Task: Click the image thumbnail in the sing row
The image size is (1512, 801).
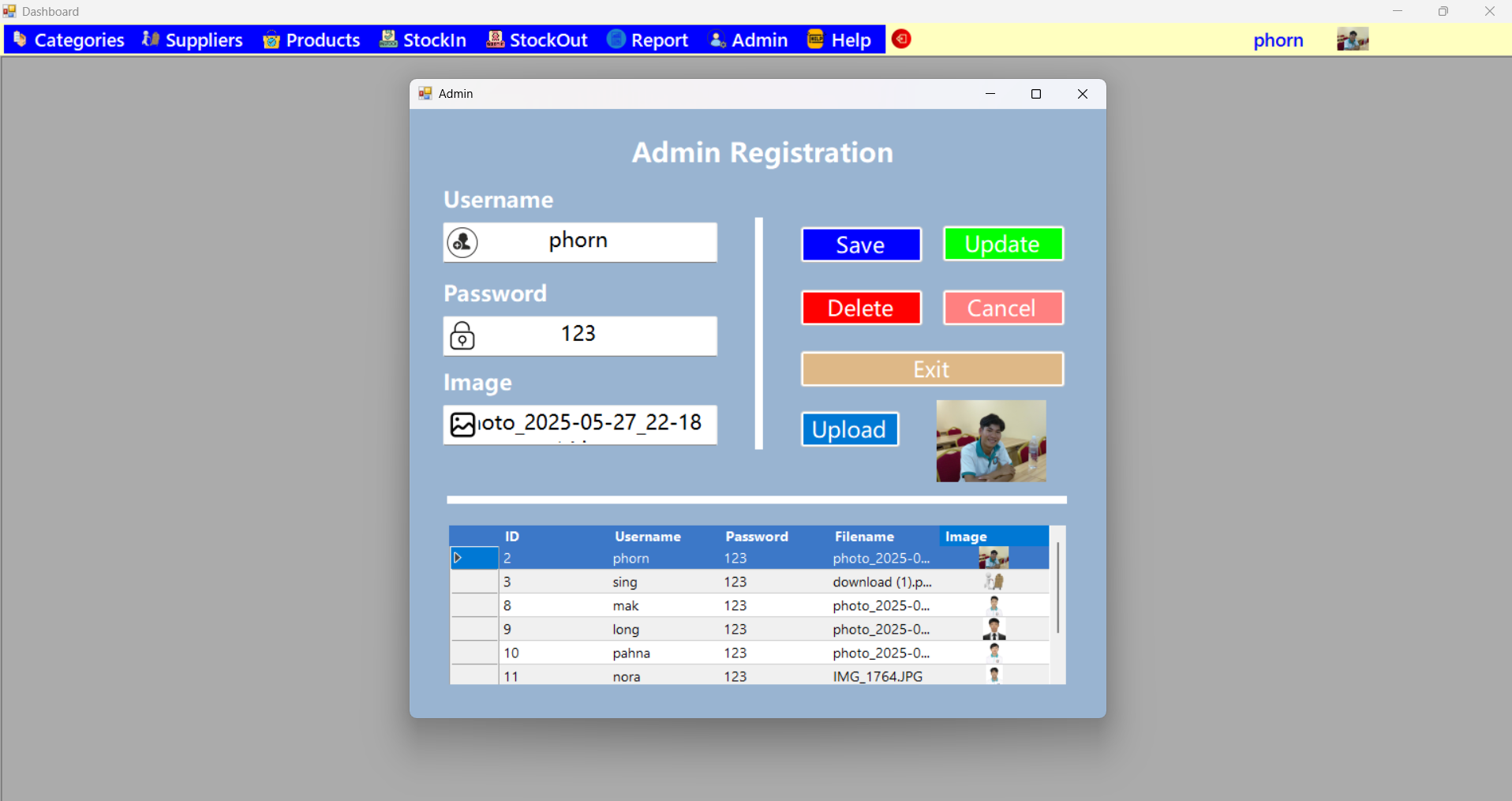Action: coord(994,582)
